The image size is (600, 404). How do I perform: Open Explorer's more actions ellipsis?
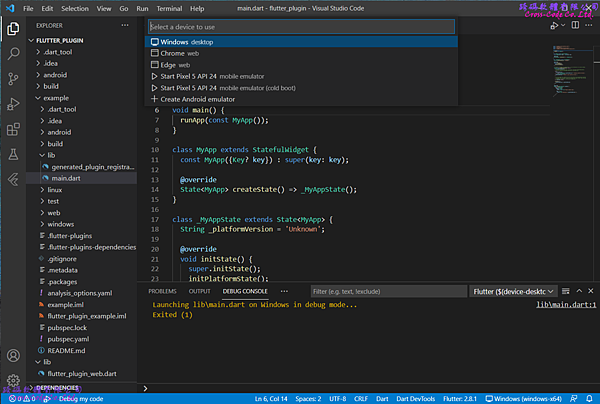(x=127, y=25)
